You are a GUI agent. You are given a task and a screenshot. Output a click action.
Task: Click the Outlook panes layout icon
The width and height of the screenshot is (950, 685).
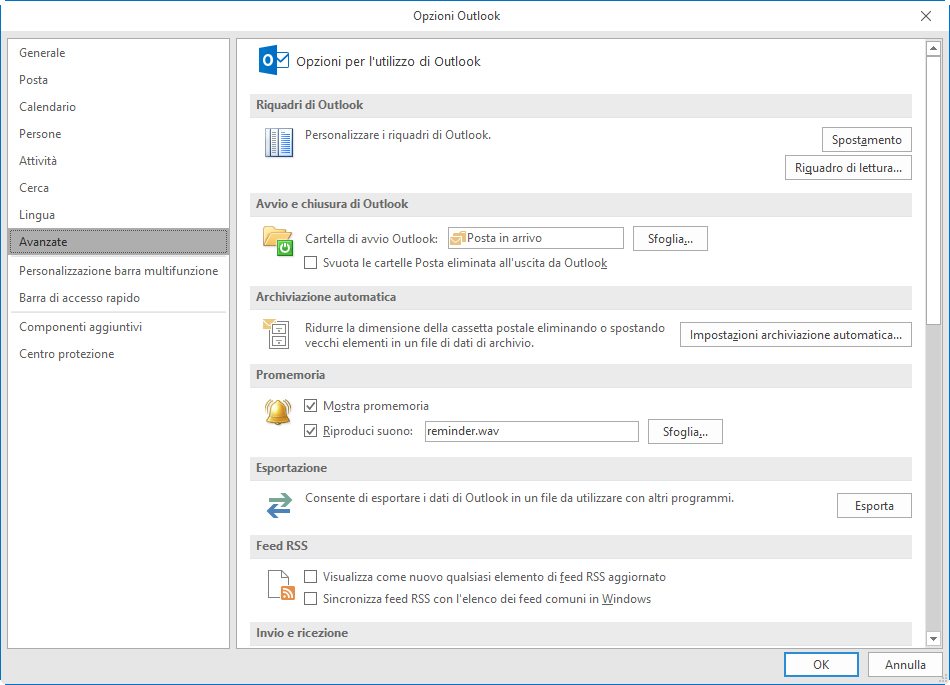click(279, 143)
